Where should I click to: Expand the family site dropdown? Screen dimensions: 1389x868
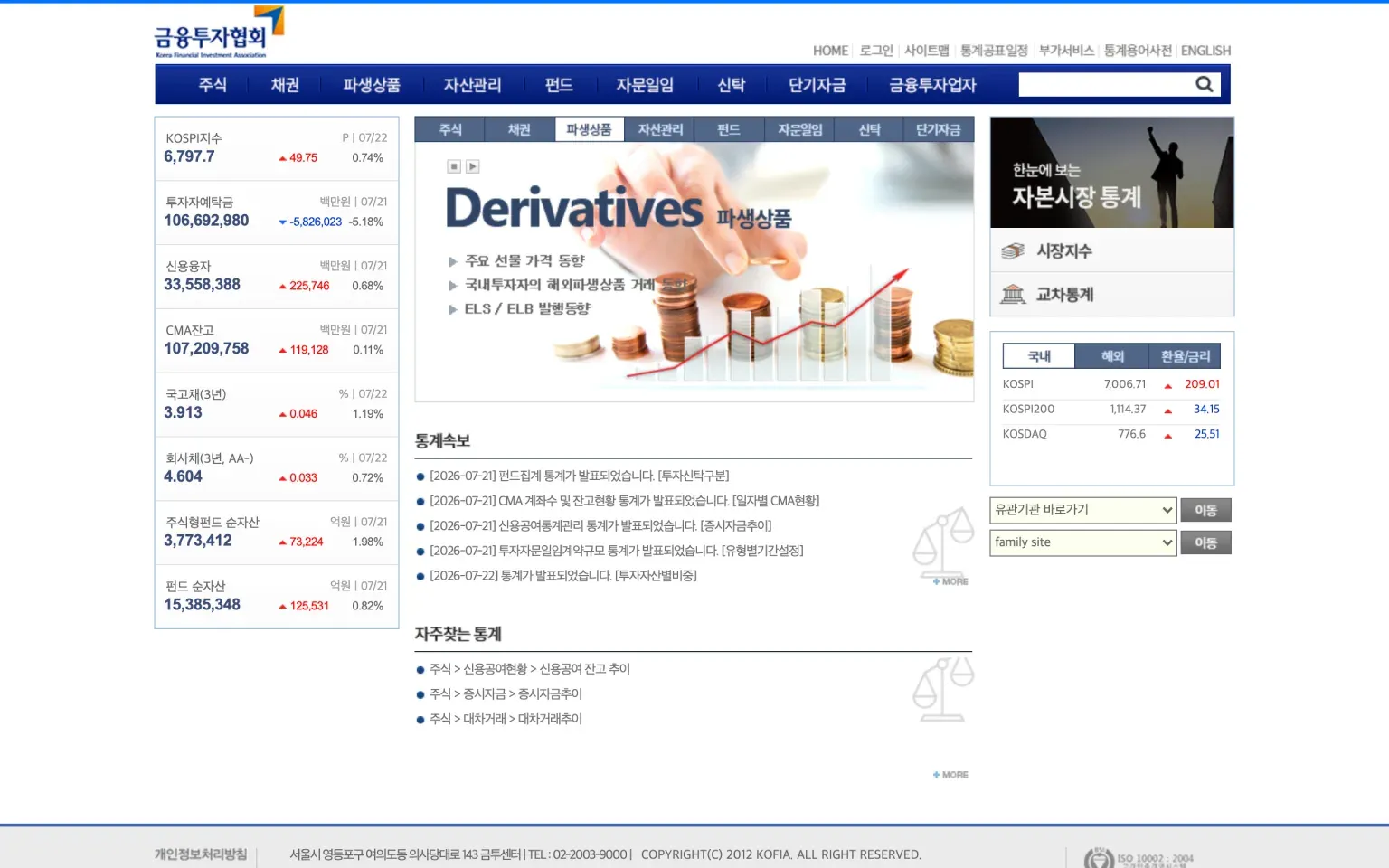click(x=1083, y=542)
